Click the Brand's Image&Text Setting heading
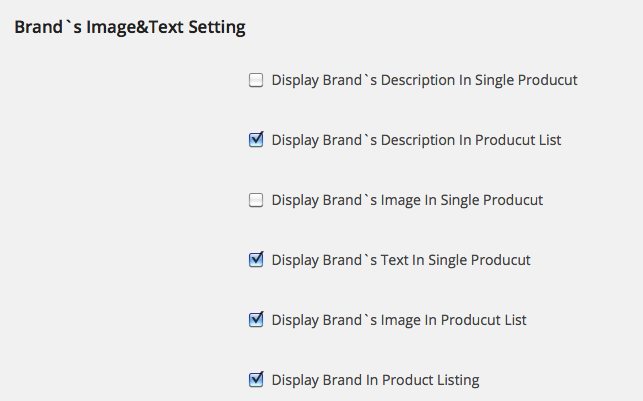643x401 pixels. [x=129, y=28]
